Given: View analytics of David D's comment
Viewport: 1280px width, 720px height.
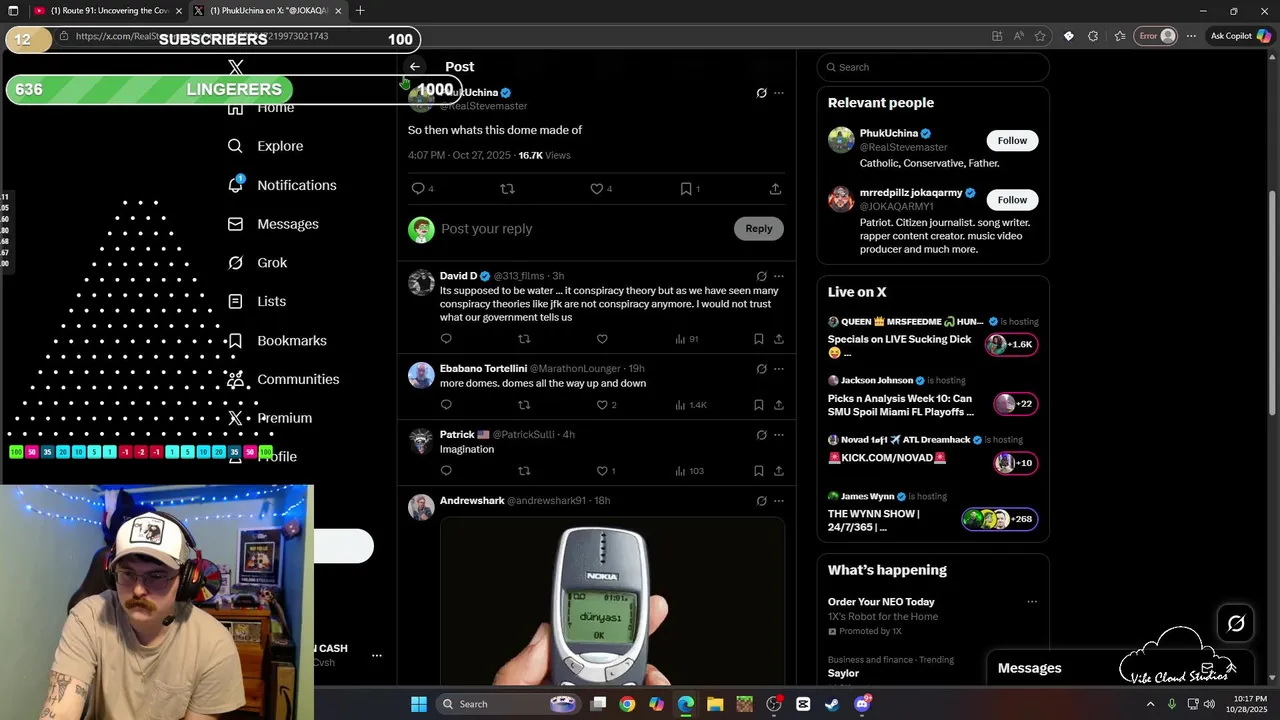Looking at the screenshot, I should 686,339.
